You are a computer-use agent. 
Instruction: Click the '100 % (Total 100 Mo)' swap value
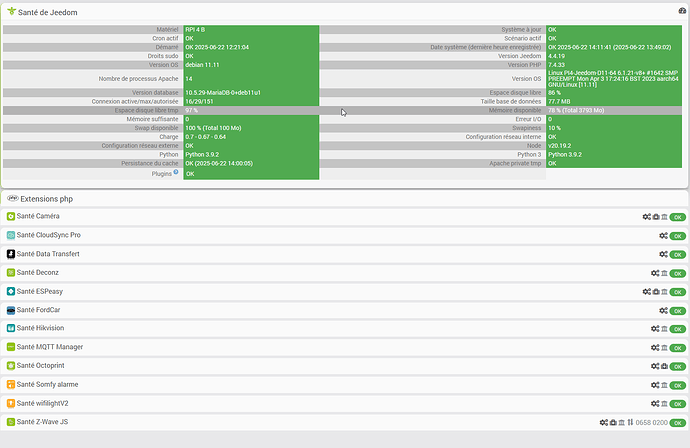point(213,128)
